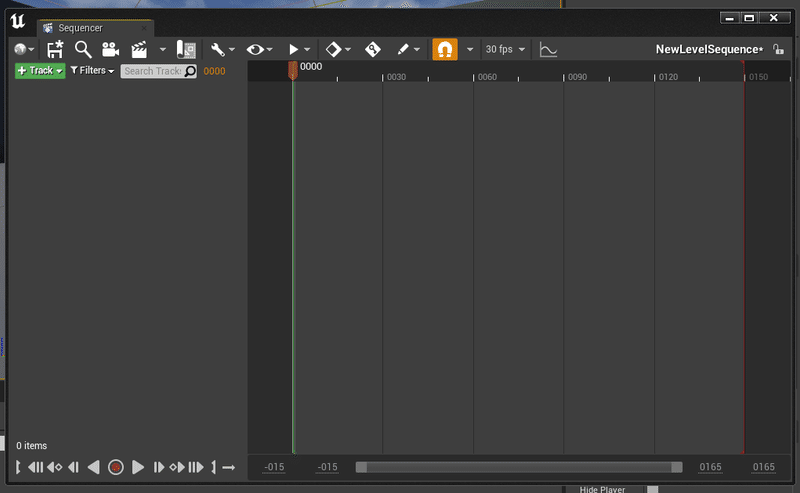Create a new camera with the camera icon

coord(110,49)
